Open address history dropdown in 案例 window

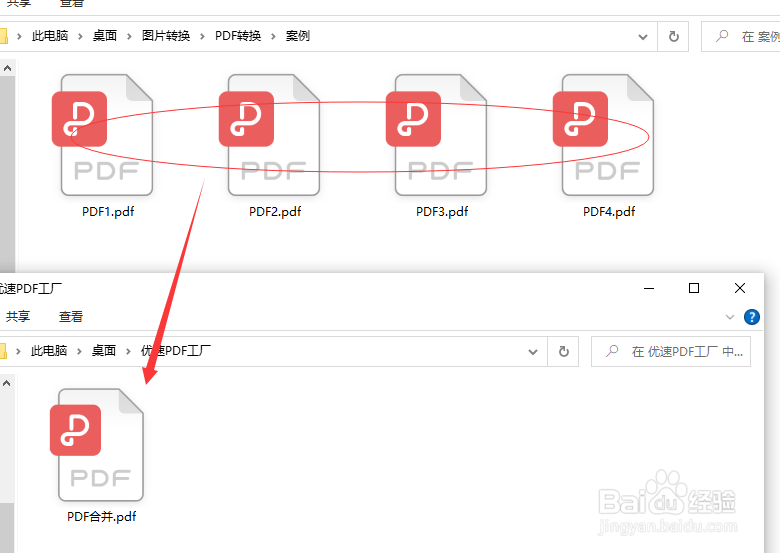coord(643,37)
